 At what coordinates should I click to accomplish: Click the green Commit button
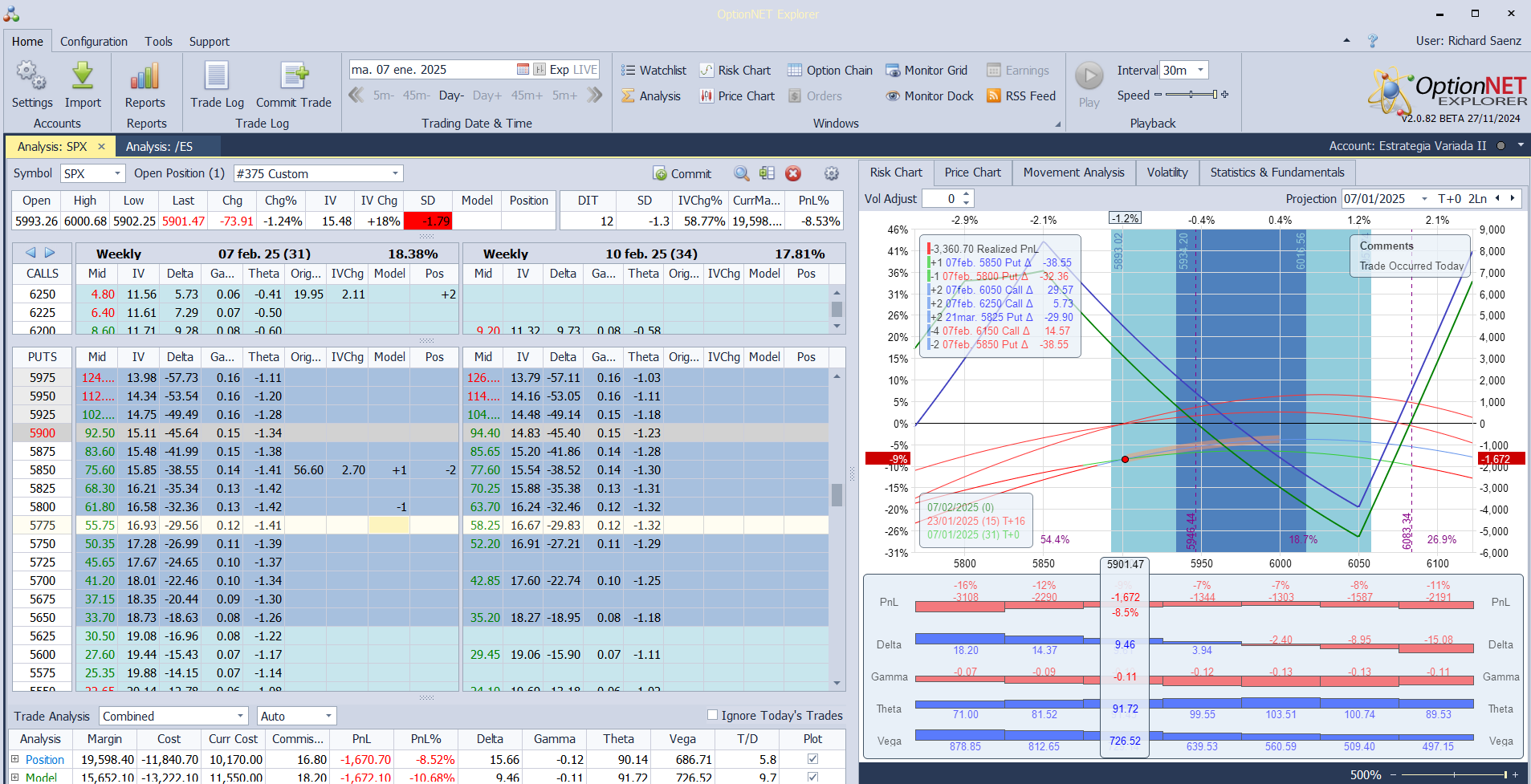(x=682, y=174)
